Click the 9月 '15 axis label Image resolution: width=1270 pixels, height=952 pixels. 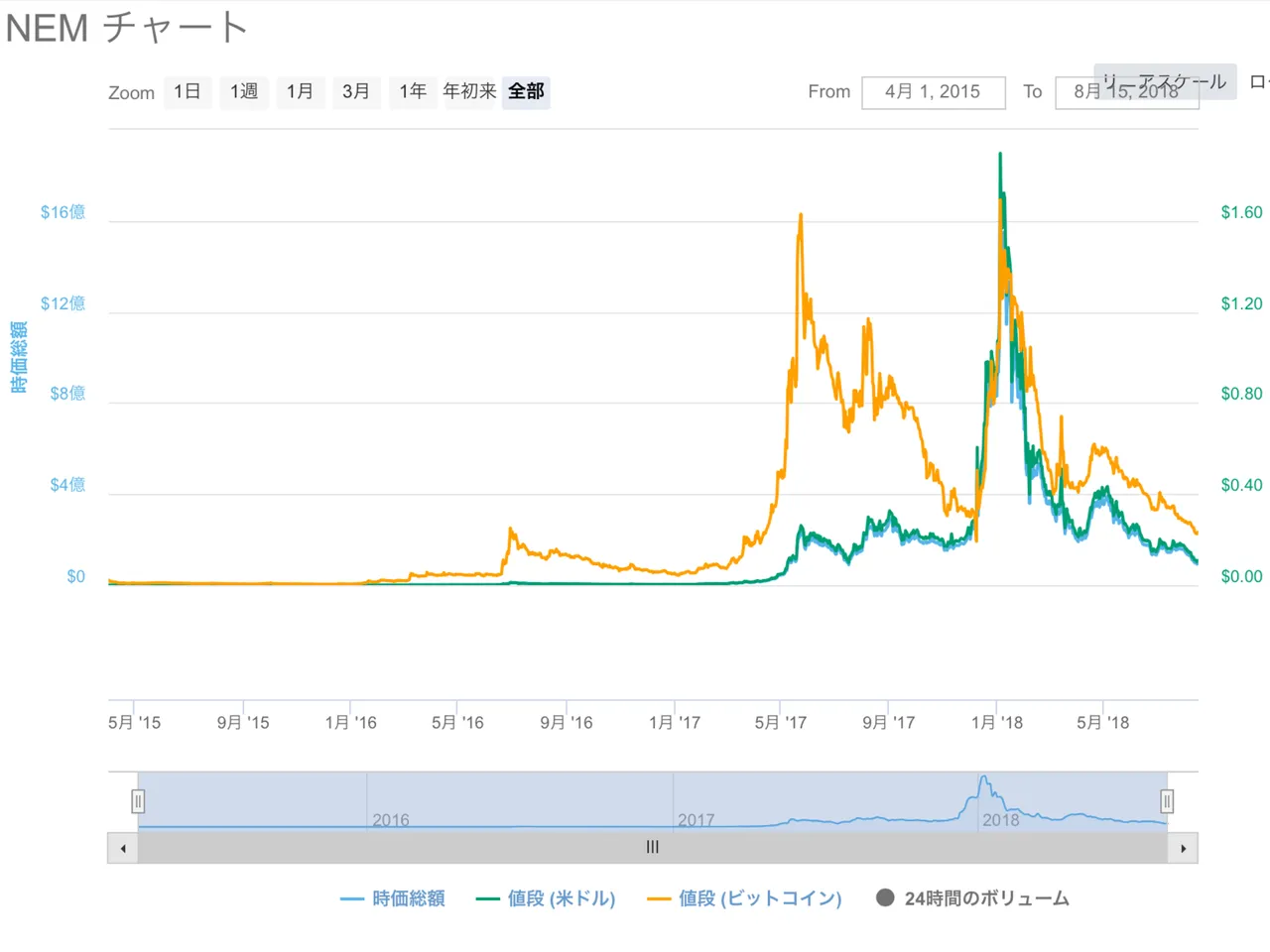243,723
